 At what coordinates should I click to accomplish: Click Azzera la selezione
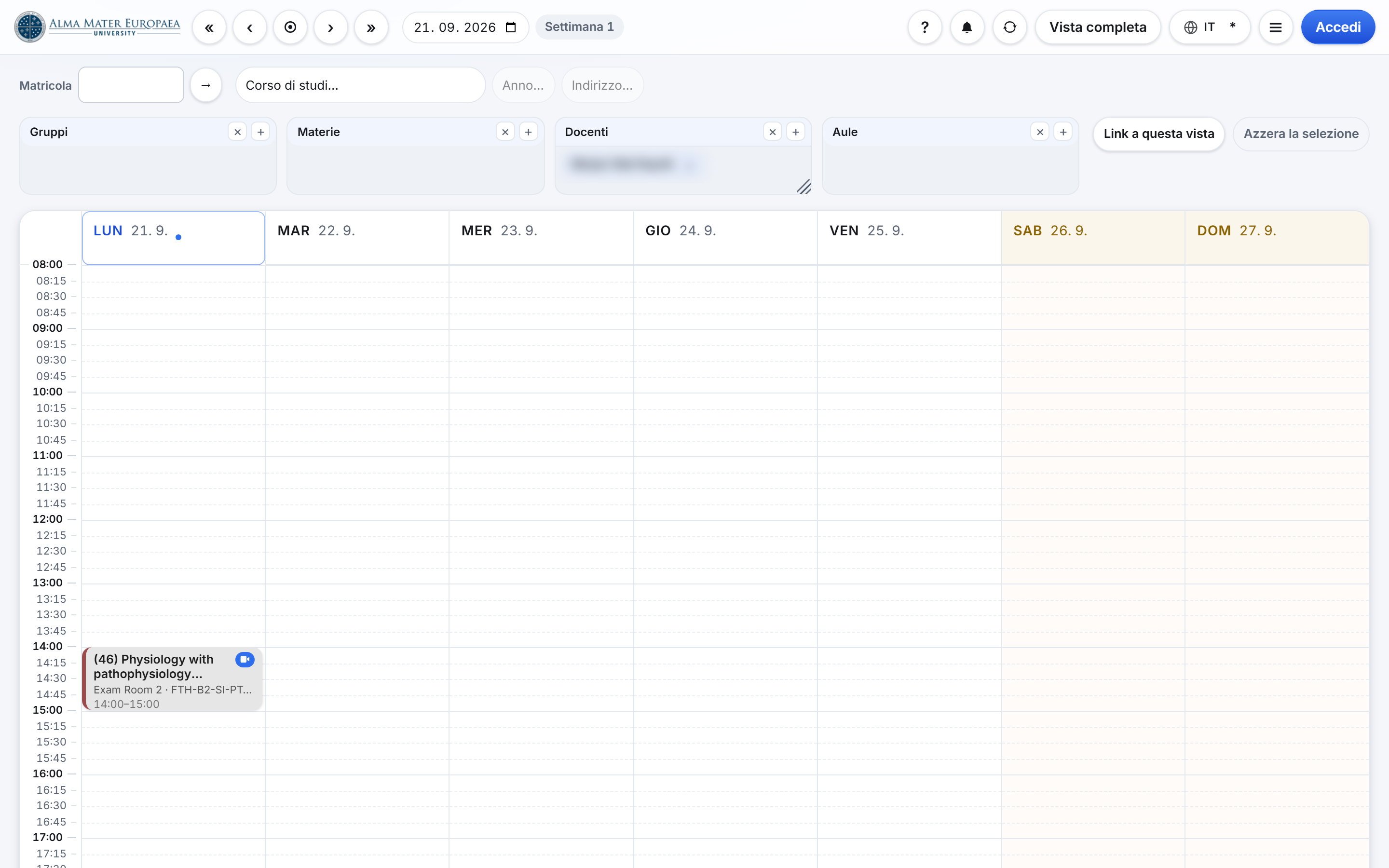(x=1301, y=134)
